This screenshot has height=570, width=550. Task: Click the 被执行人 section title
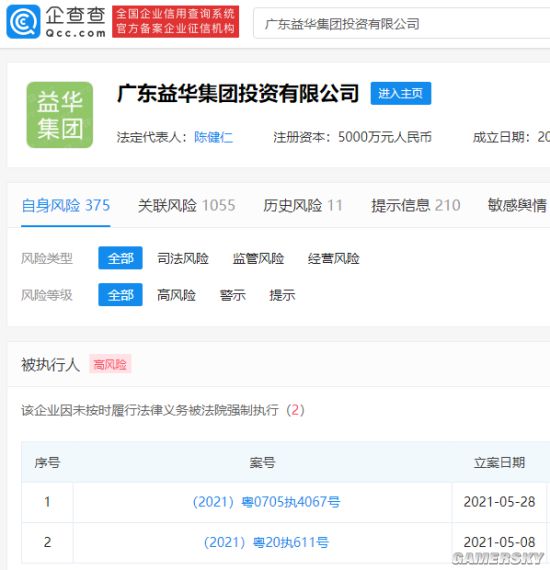[51, 364]
